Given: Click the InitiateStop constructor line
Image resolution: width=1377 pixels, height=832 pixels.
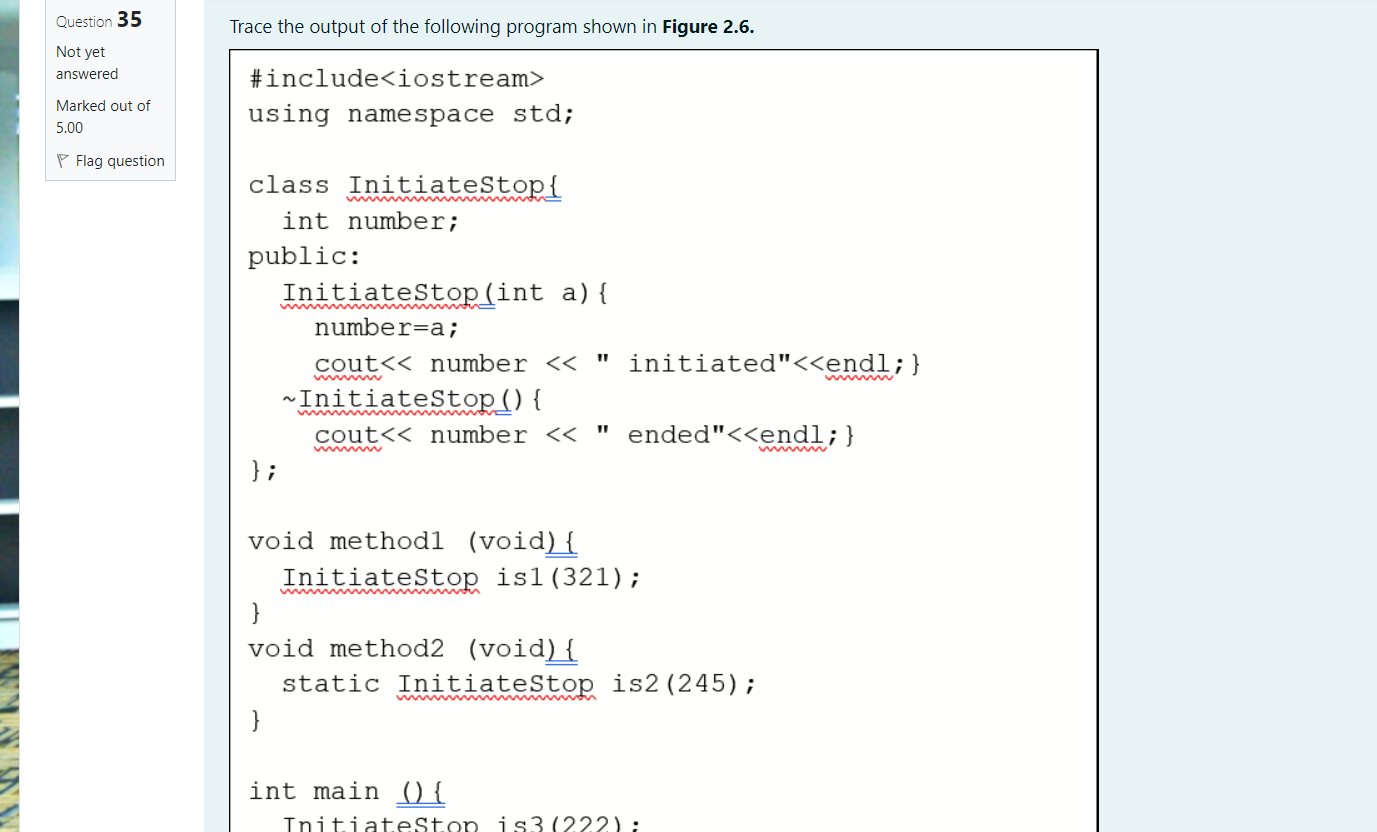Looking at the screenshot, I should [x=444, y=291].
